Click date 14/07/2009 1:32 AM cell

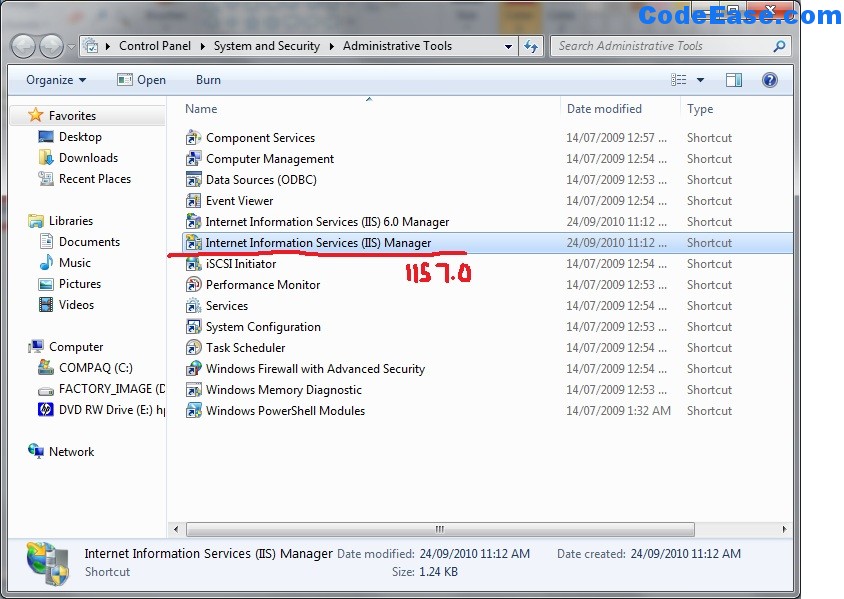pos(618,411)
